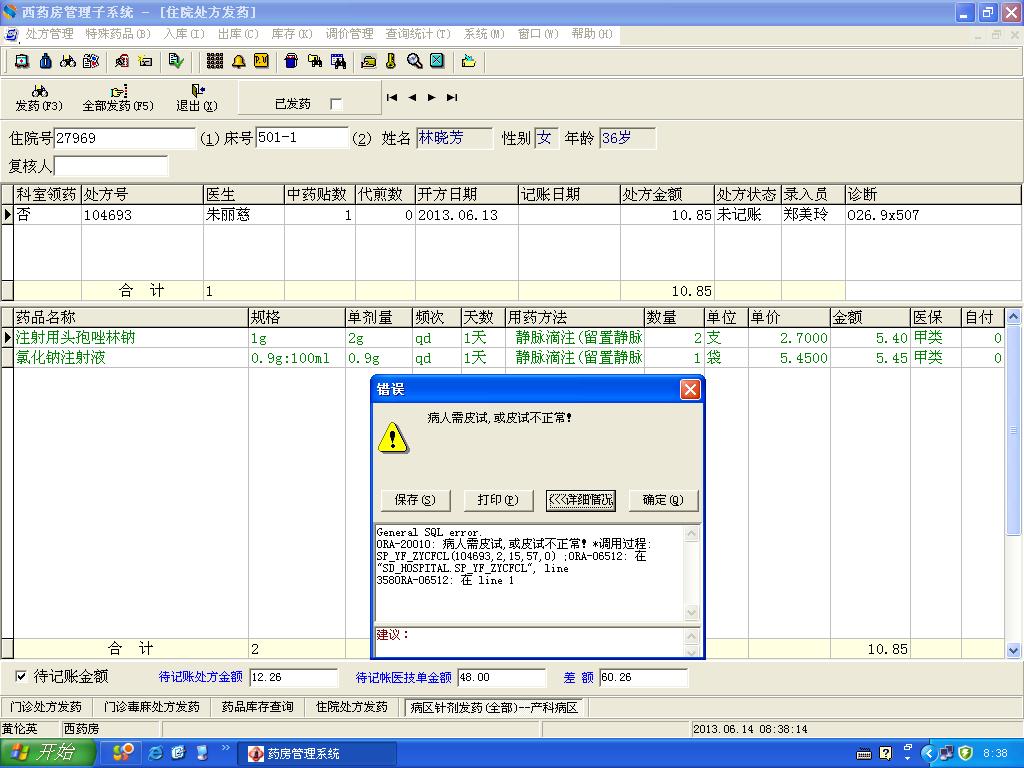Click the document with green checkmark icon
Image resolution: width=1024 pixels, height=768 pixels.
coord(176,61)
